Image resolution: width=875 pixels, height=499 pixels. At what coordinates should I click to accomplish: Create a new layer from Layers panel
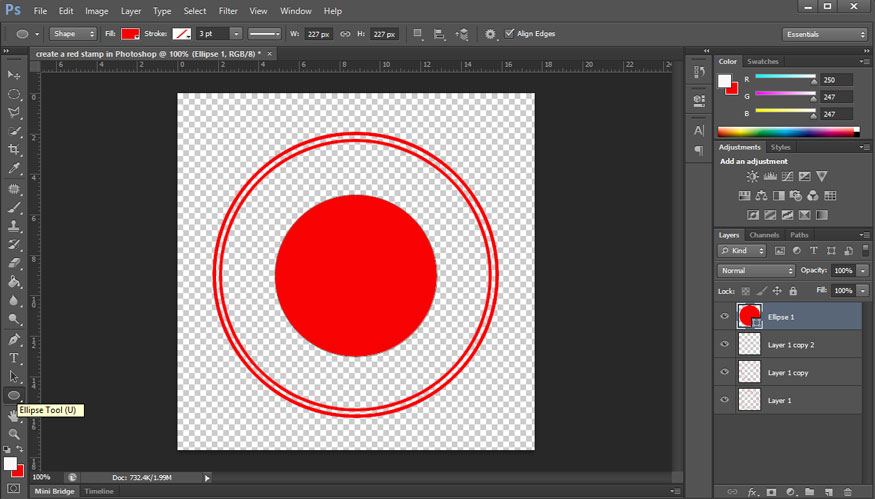click(x=828, y=492)
